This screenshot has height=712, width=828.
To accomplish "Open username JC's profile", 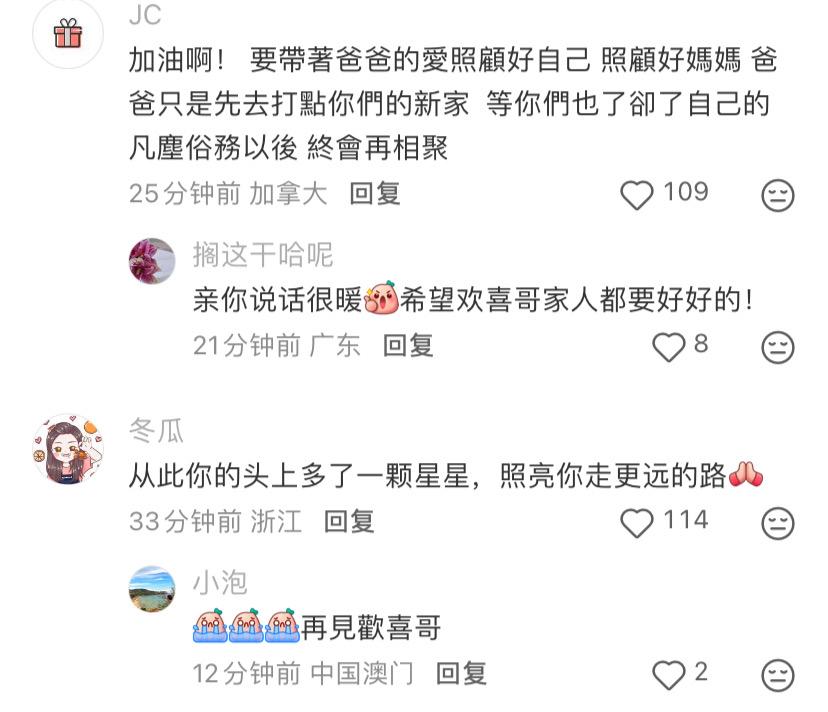I will pos(145,14).
